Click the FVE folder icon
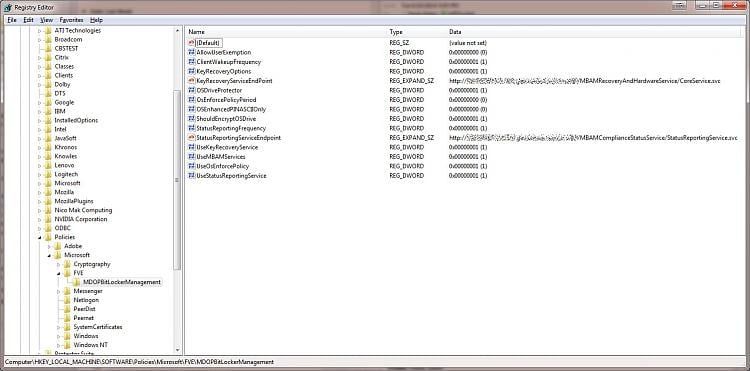Image resolution: width=750 pixels, height=371 pixels. pyautogui.click(x=67, y=273)
